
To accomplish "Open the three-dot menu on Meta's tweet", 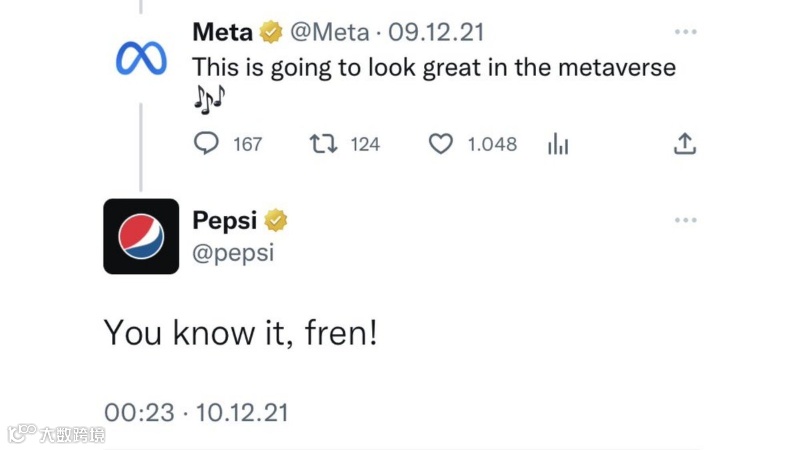I will 685,32.
